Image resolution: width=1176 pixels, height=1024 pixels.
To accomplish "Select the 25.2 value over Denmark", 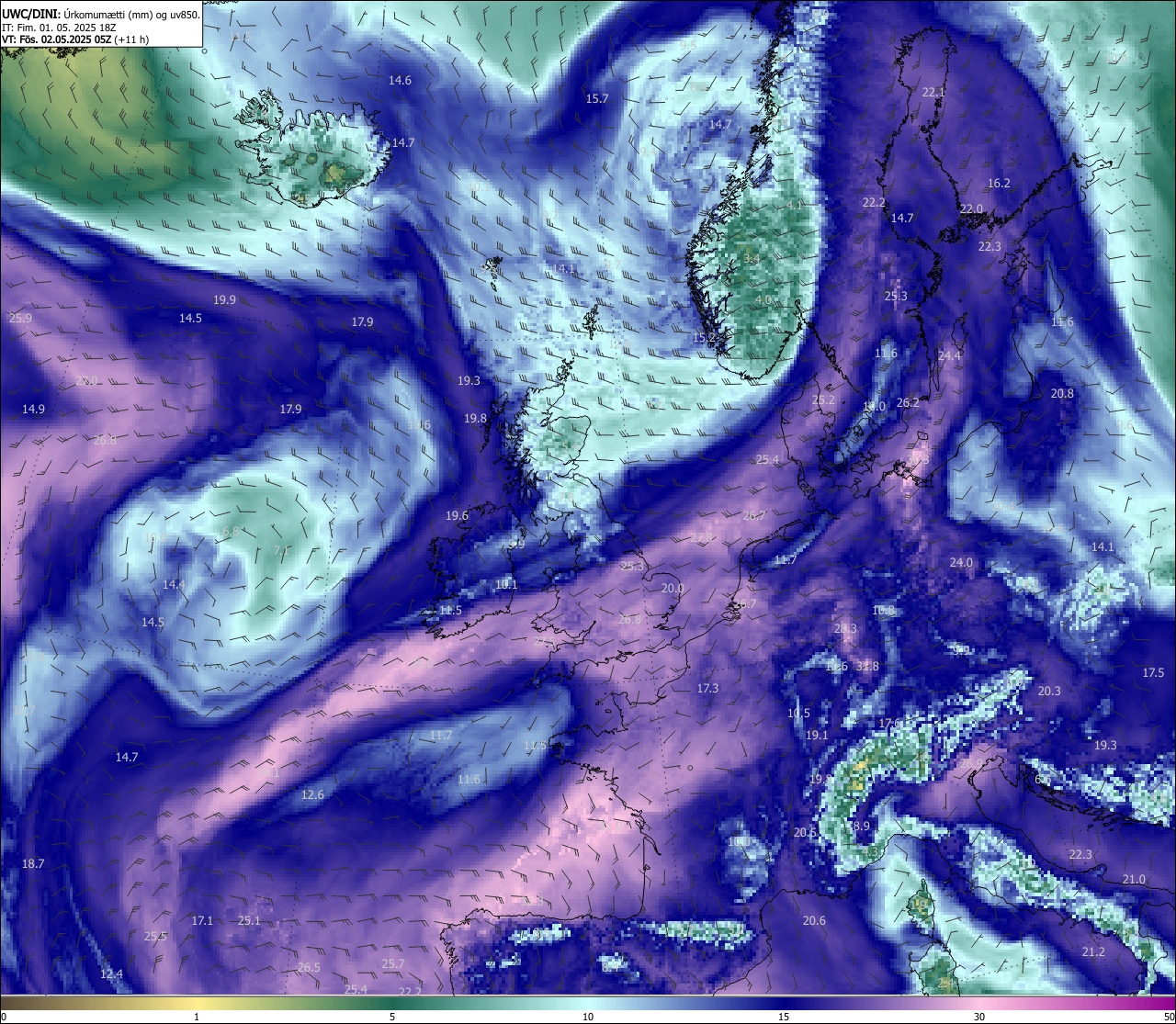I will click(x=823, y=400).
